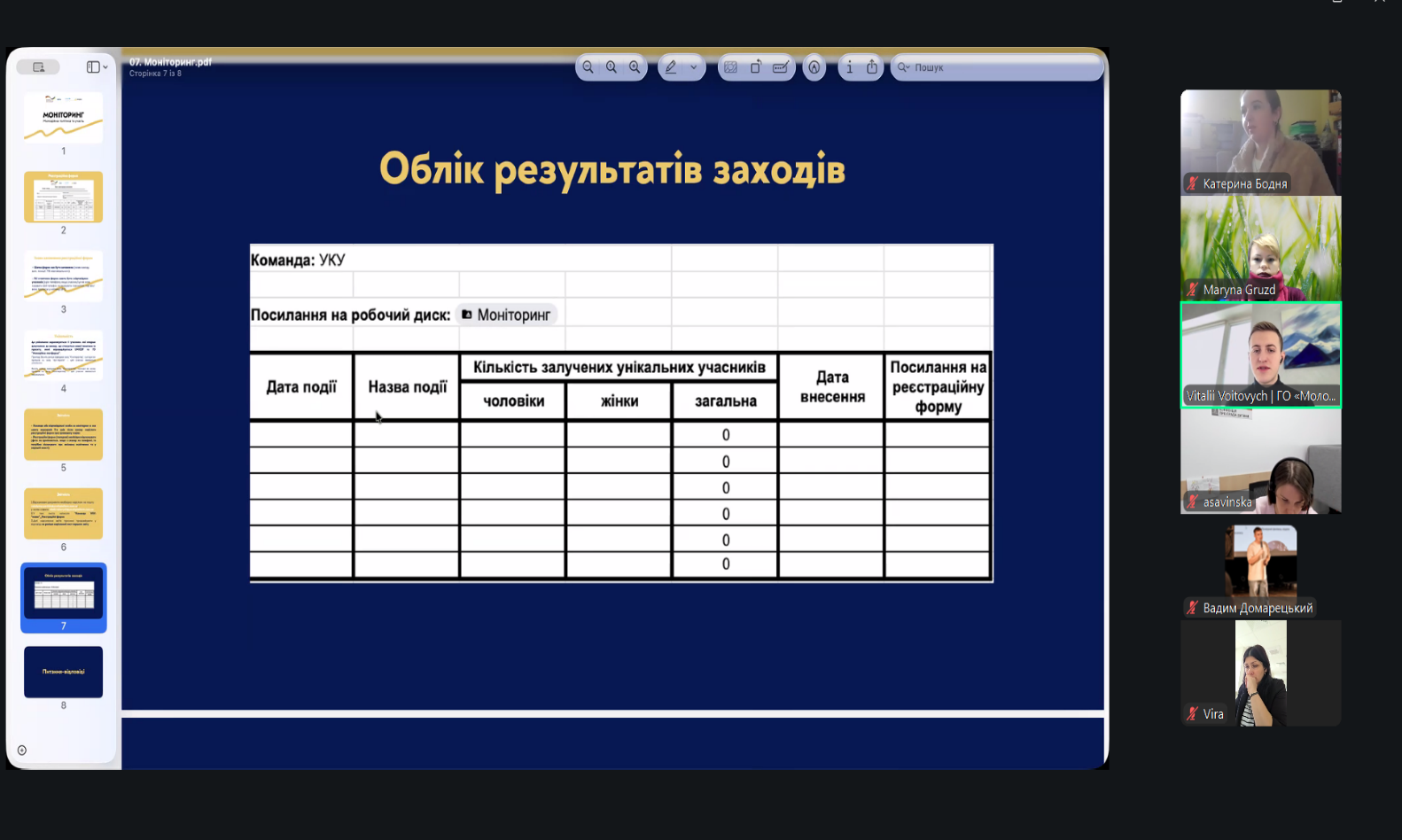Click the add page button in sidebar

pos(22,751)
